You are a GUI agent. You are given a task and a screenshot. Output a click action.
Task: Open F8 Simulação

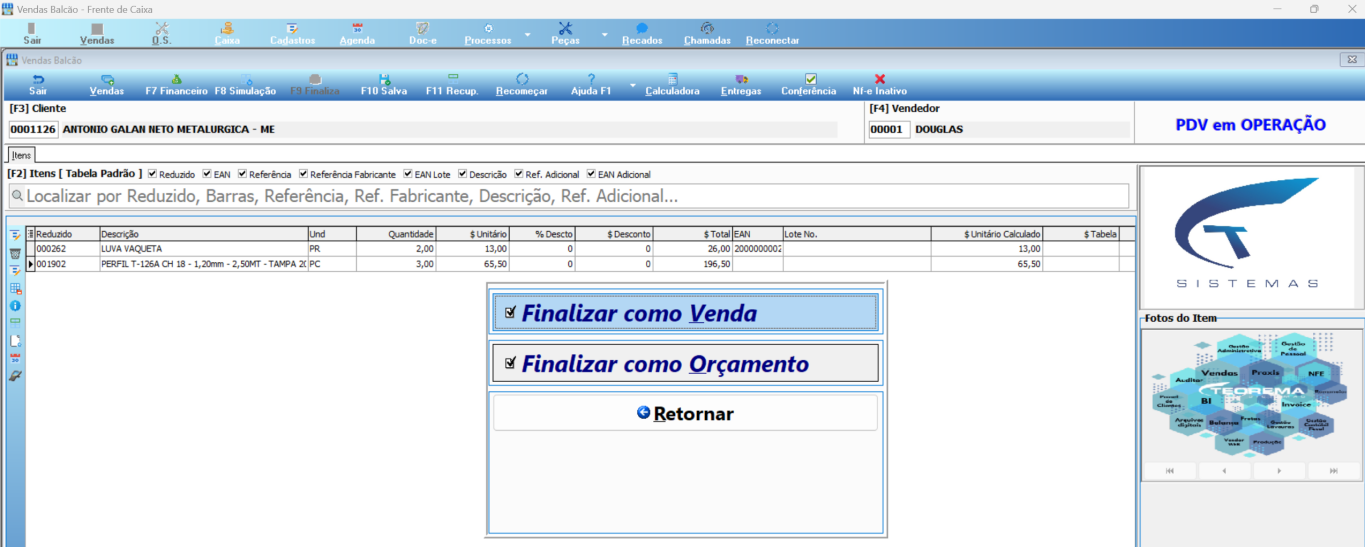245,84
